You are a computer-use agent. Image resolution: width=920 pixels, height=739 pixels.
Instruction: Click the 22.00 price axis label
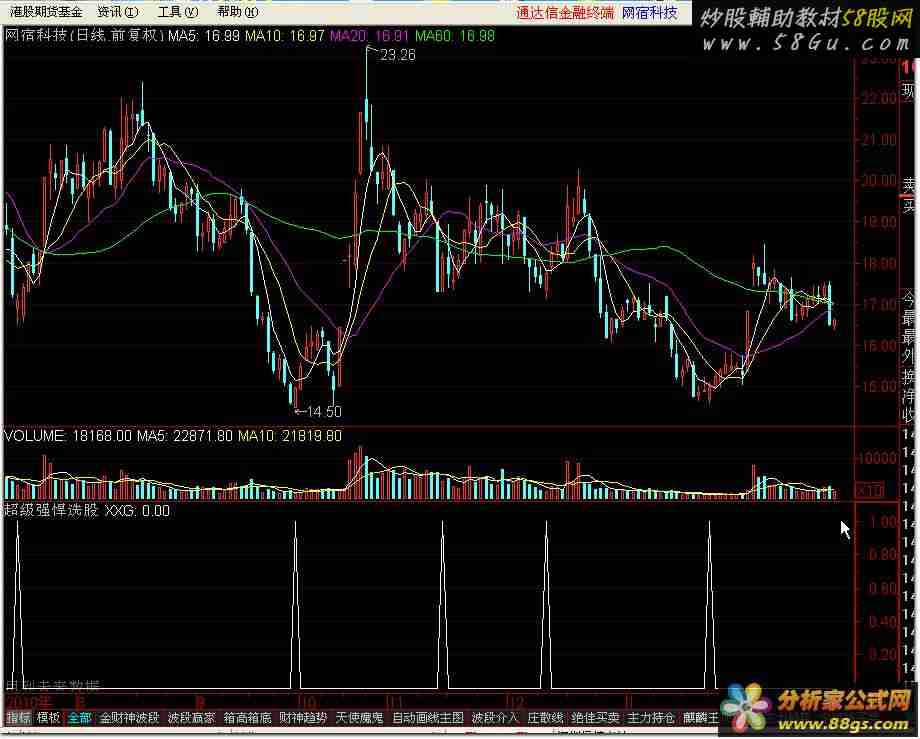(878, 99)
